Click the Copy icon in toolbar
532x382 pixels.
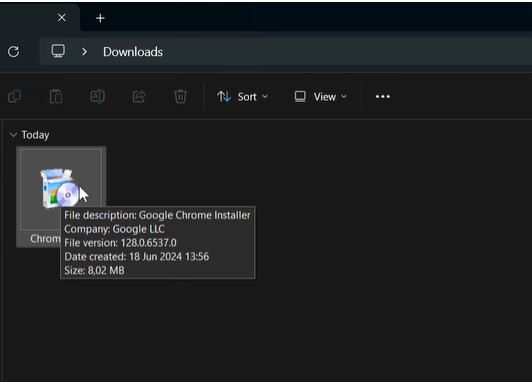[x=15, y=97]
